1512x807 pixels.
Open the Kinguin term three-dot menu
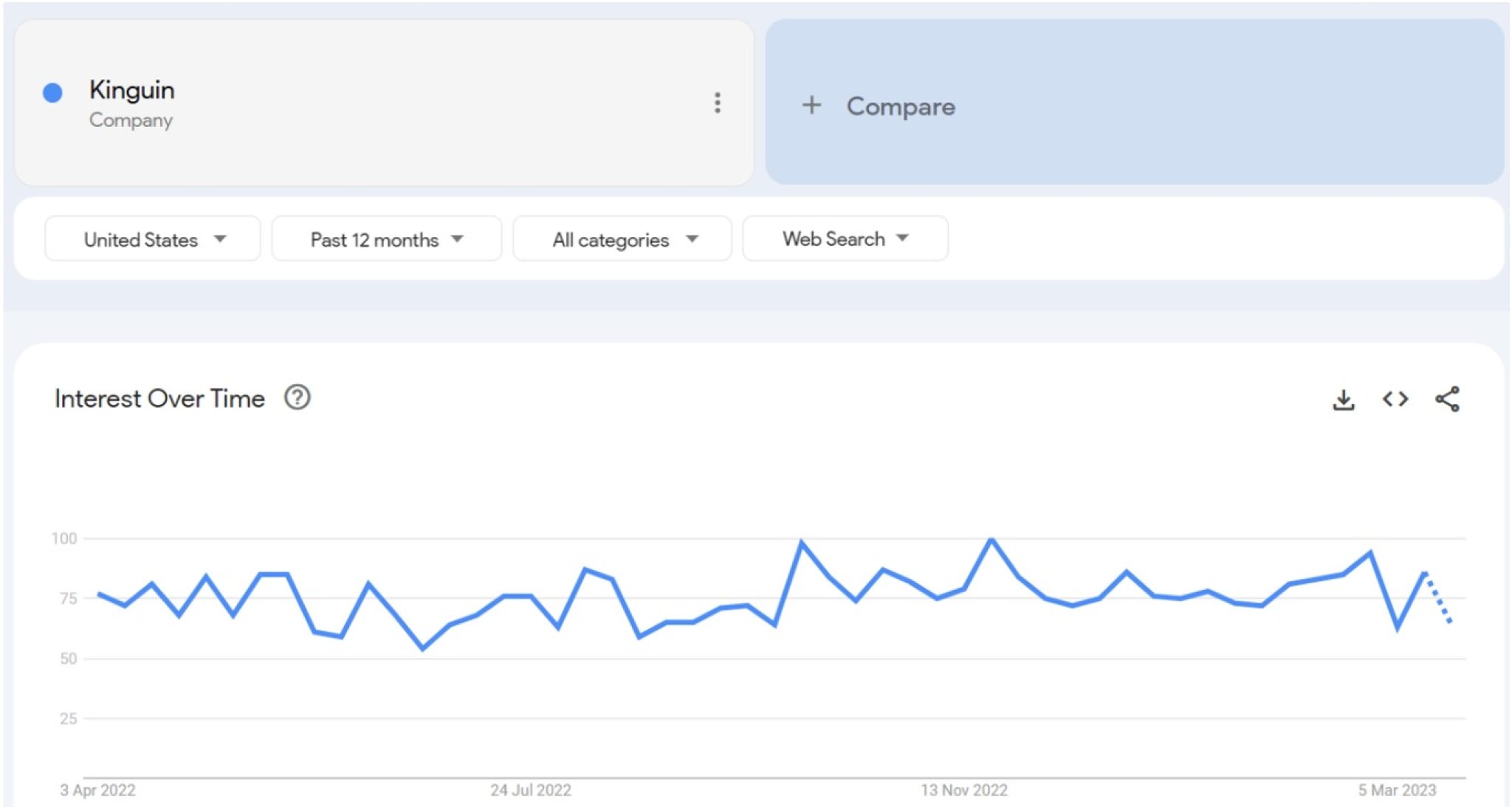[717, 103]
